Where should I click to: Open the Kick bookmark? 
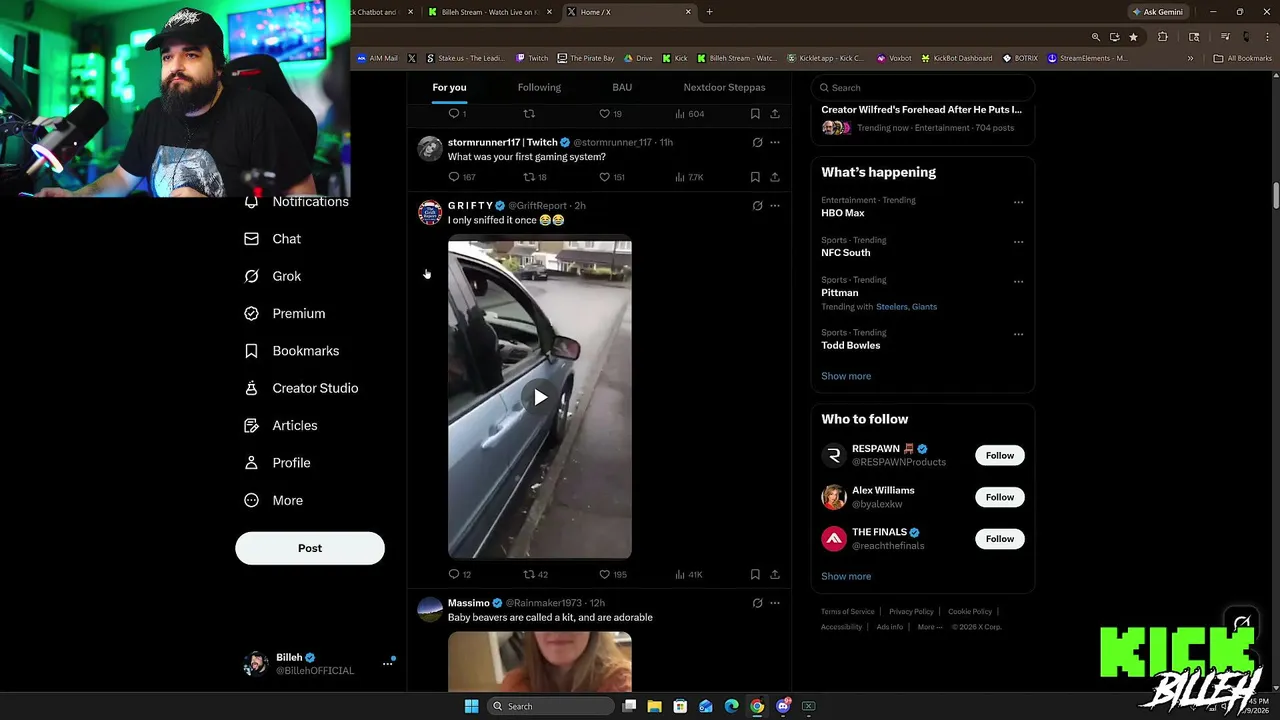[x=675, y=58]
